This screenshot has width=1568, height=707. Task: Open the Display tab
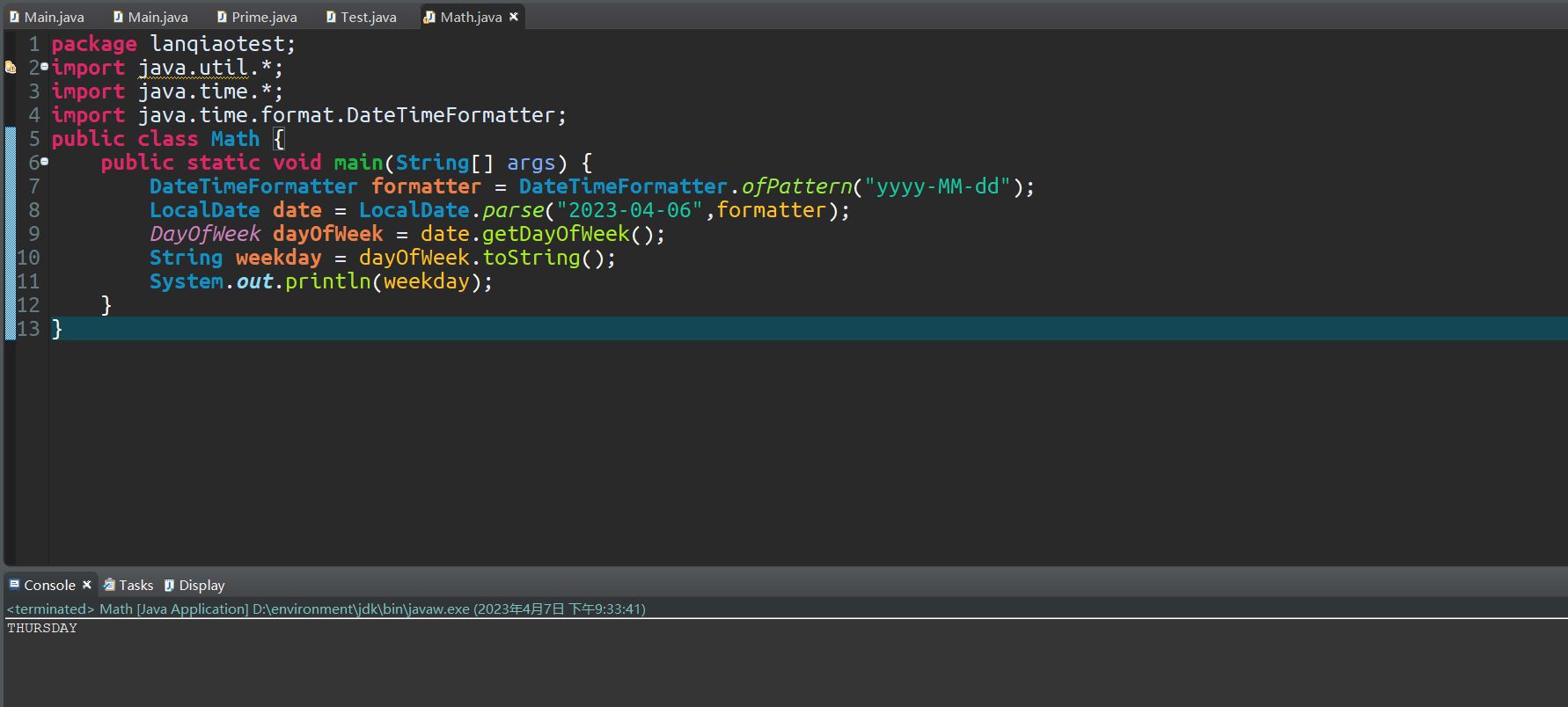click(201, 585)
